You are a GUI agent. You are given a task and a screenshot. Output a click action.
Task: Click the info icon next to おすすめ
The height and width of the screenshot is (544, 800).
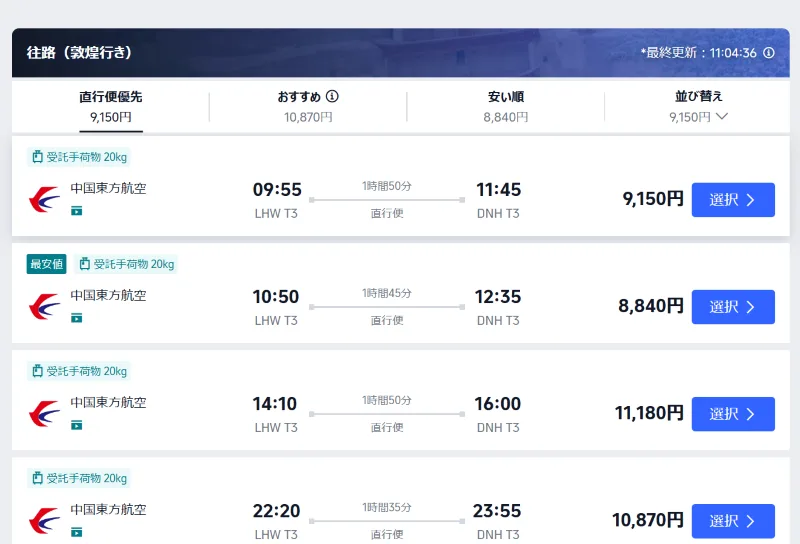(x=333, y=97)
